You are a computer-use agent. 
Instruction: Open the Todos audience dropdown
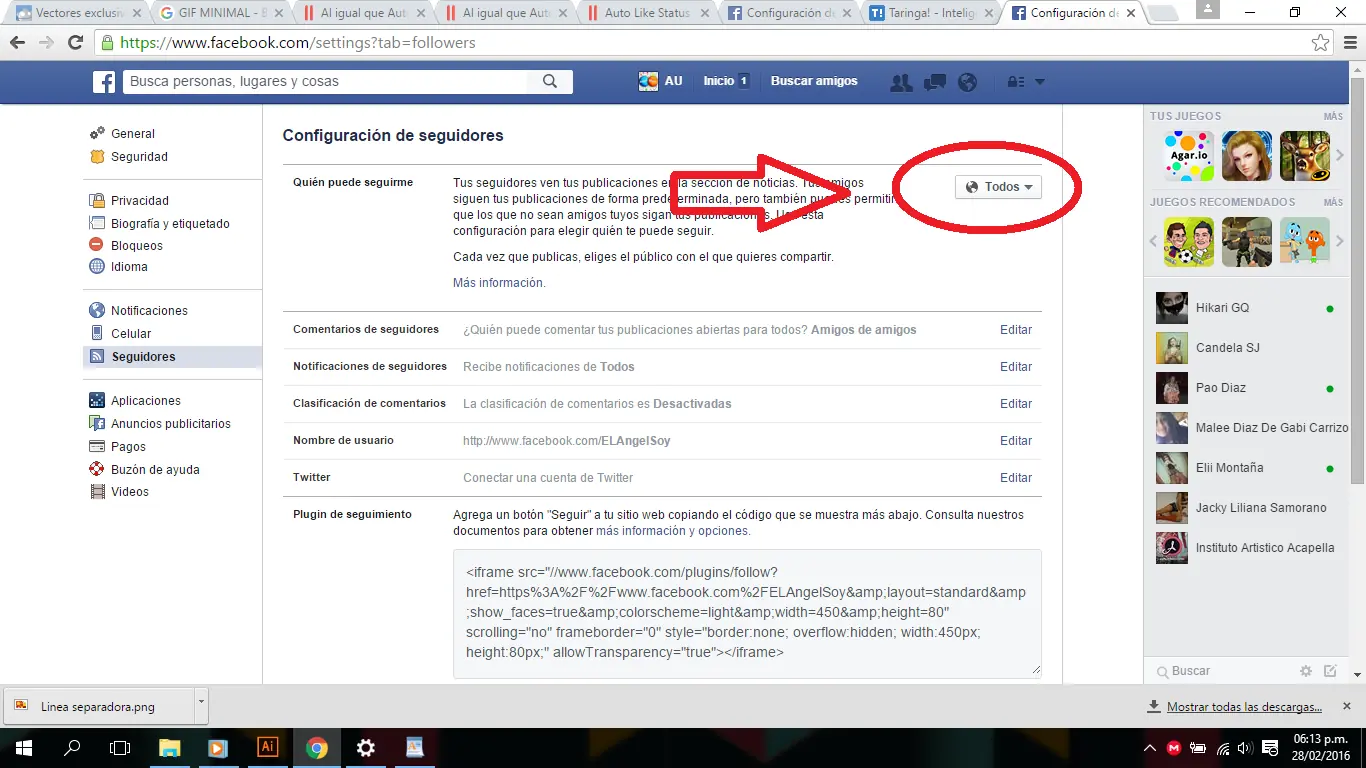pos(999,187)
